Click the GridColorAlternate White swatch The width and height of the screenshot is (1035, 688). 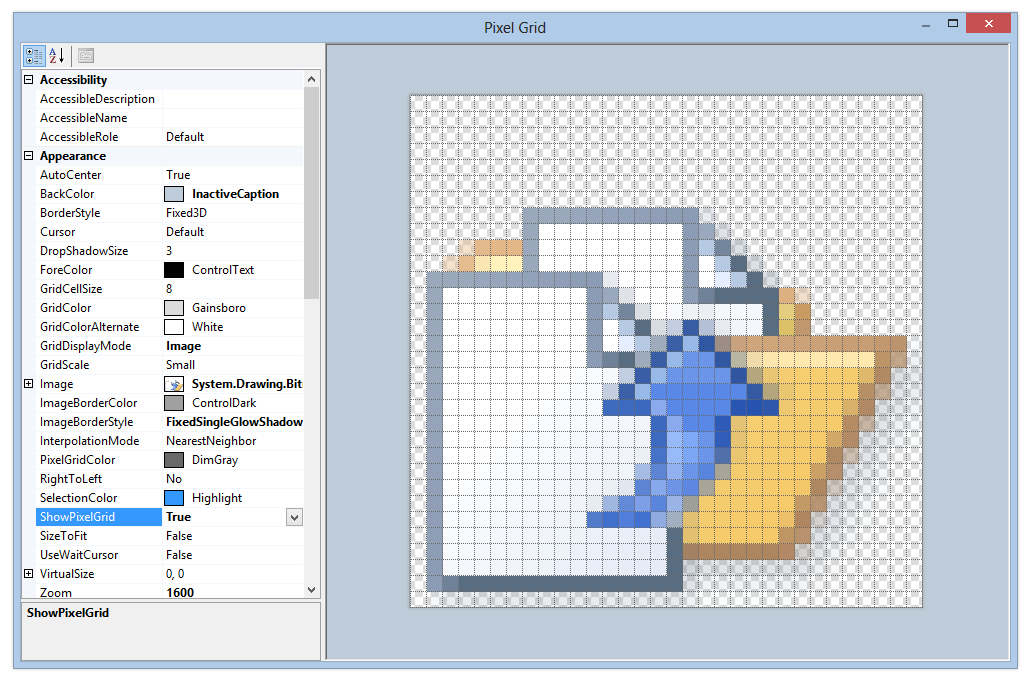tap(174, 327)
